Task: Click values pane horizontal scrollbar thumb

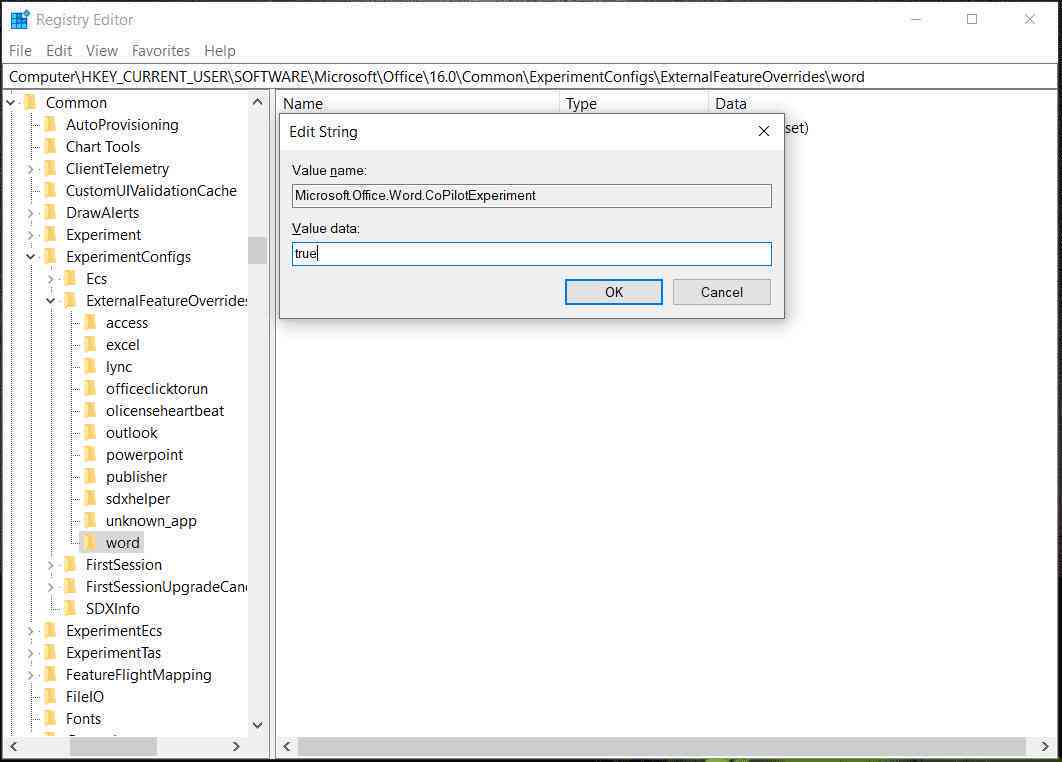Action: tap(662, 746)
